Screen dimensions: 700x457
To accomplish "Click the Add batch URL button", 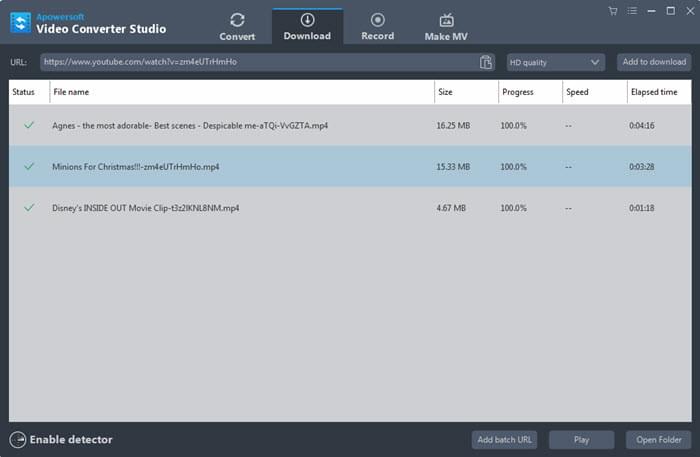I will [507, 439].
